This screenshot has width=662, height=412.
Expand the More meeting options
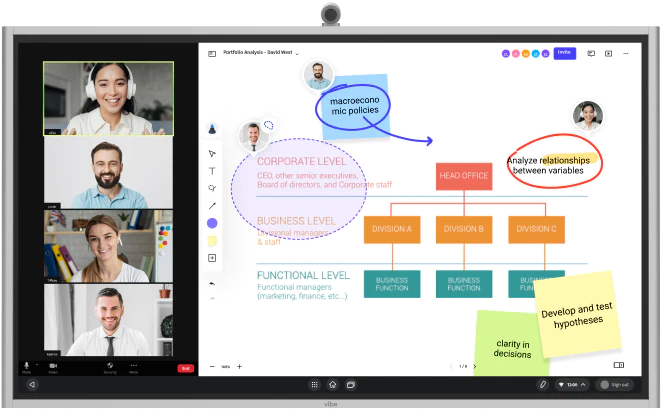pyautogui.click(x=133, y=366)
